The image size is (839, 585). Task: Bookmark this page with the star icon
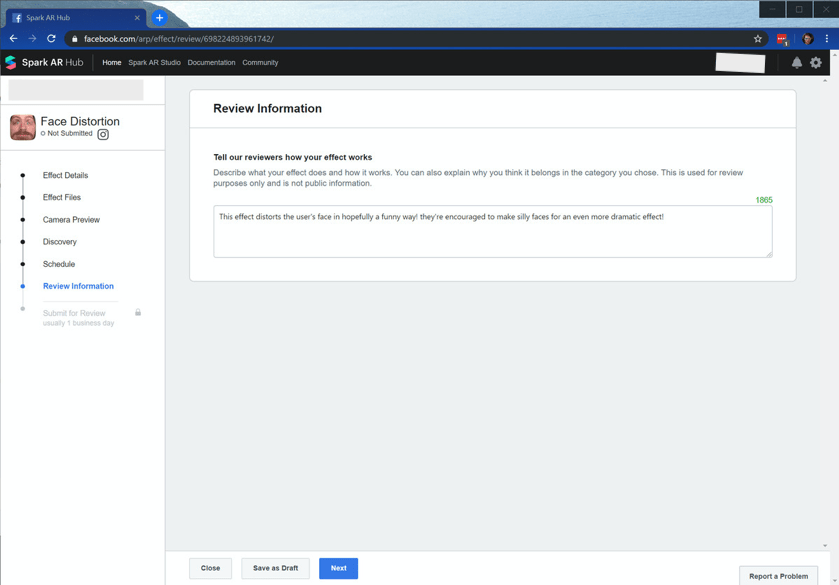(758, 39)
